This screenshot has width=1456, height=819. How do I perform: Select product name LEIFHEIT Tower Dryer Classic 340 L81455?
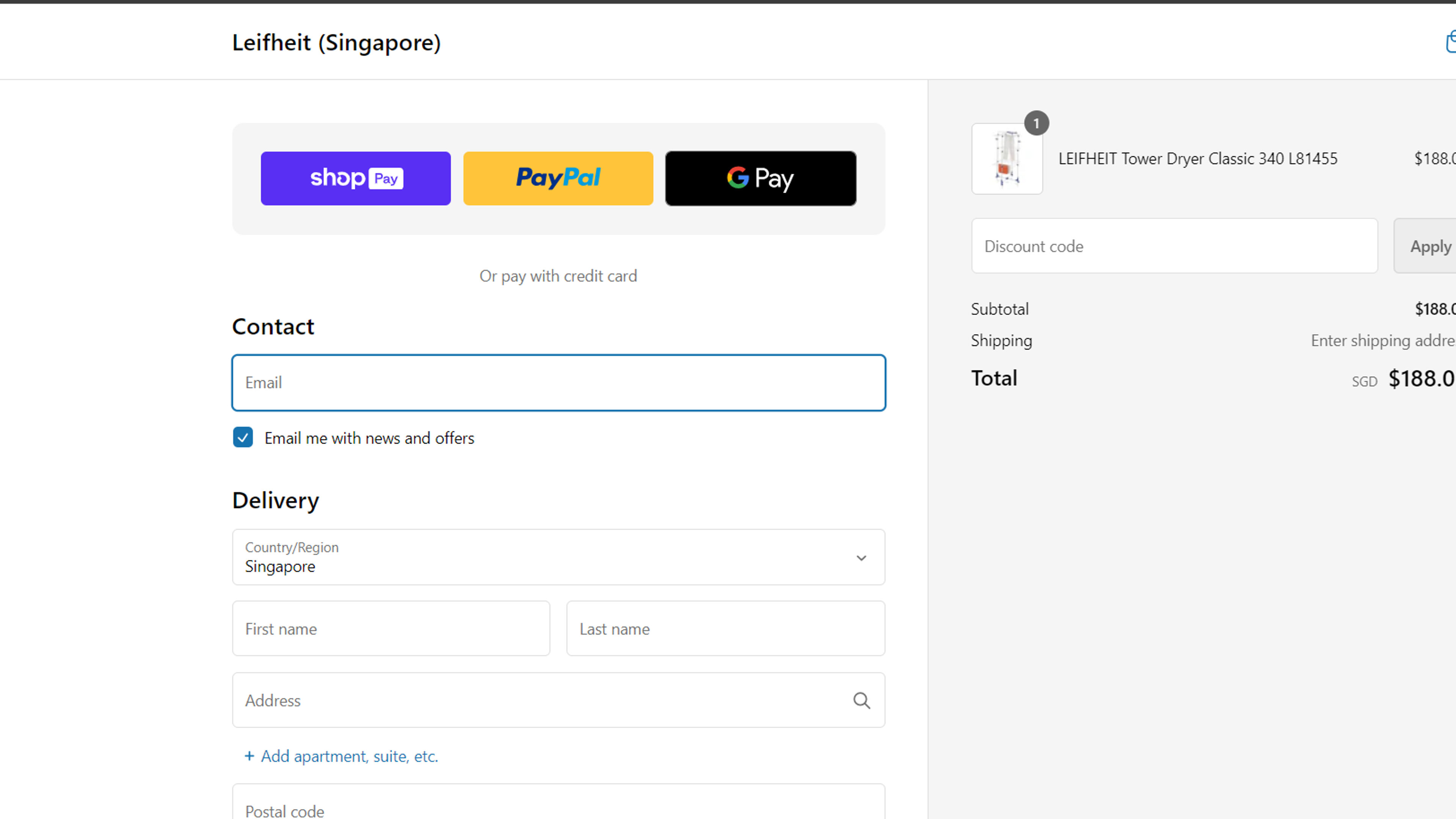coord(1198,159)
